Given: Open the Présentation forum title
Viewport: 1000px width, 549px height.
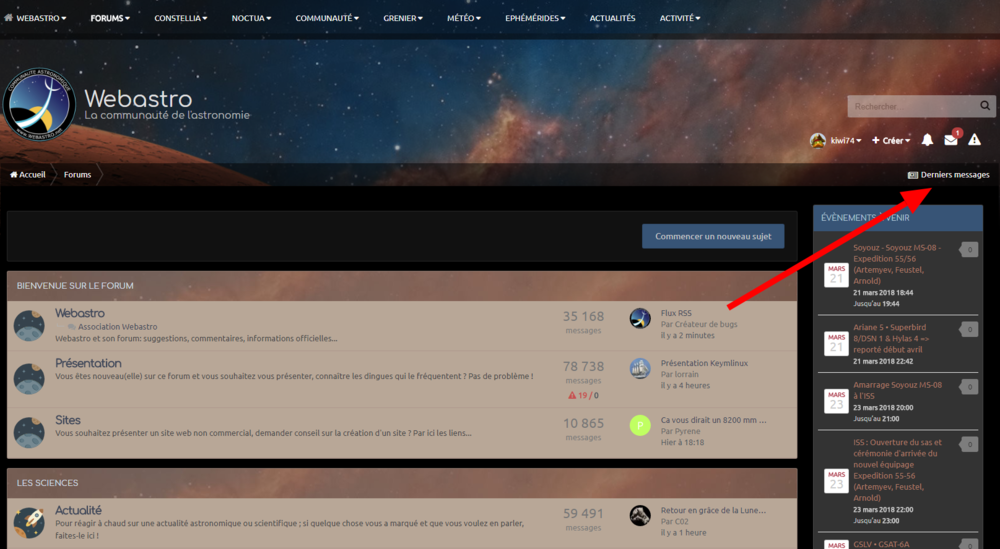Looking at the screenshot, I should point(88,363).
